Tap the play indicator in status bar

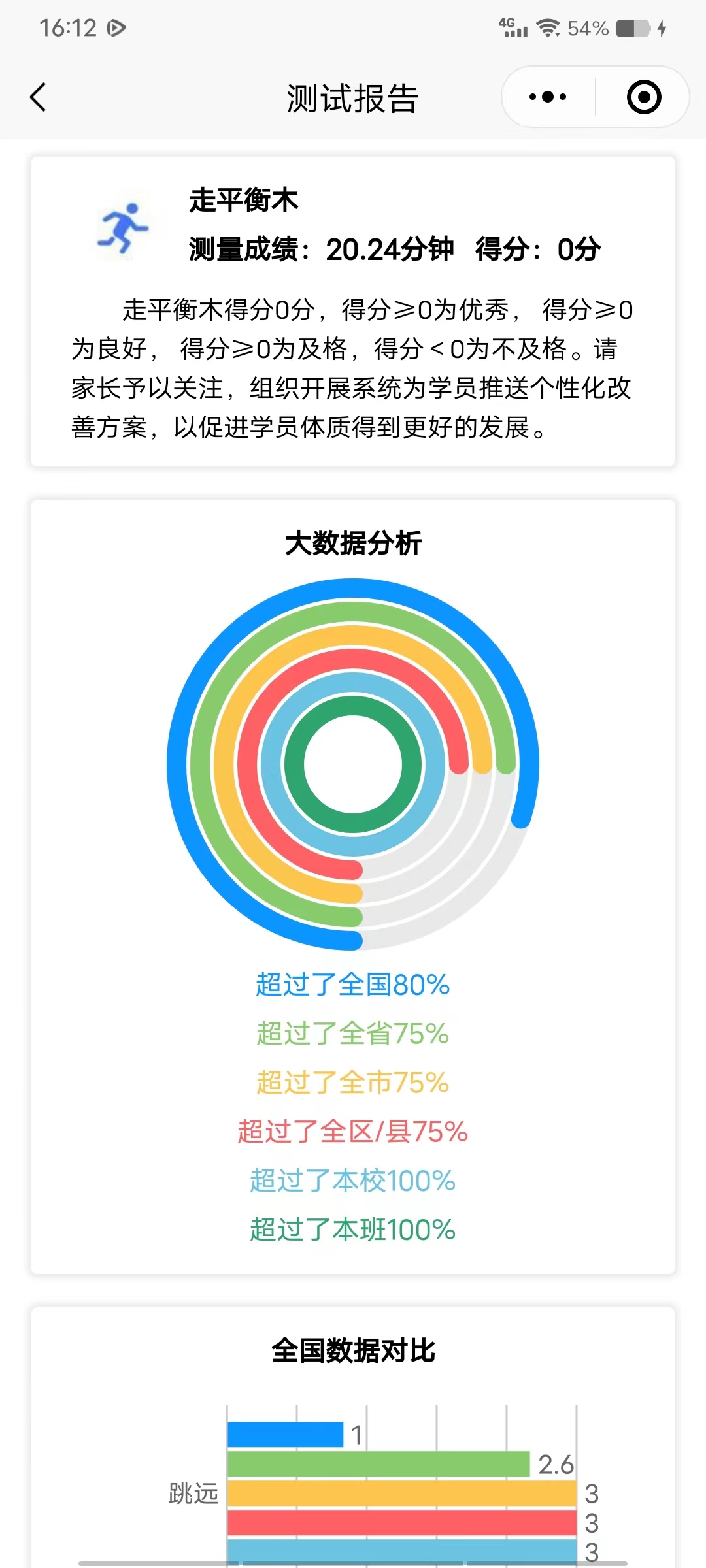pos(117,28)
